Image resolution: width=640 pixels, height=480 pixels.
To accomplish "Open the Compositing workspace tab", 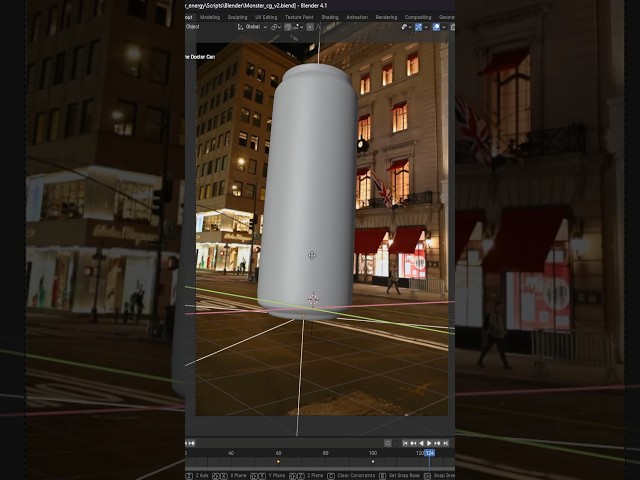I will 418,17.
